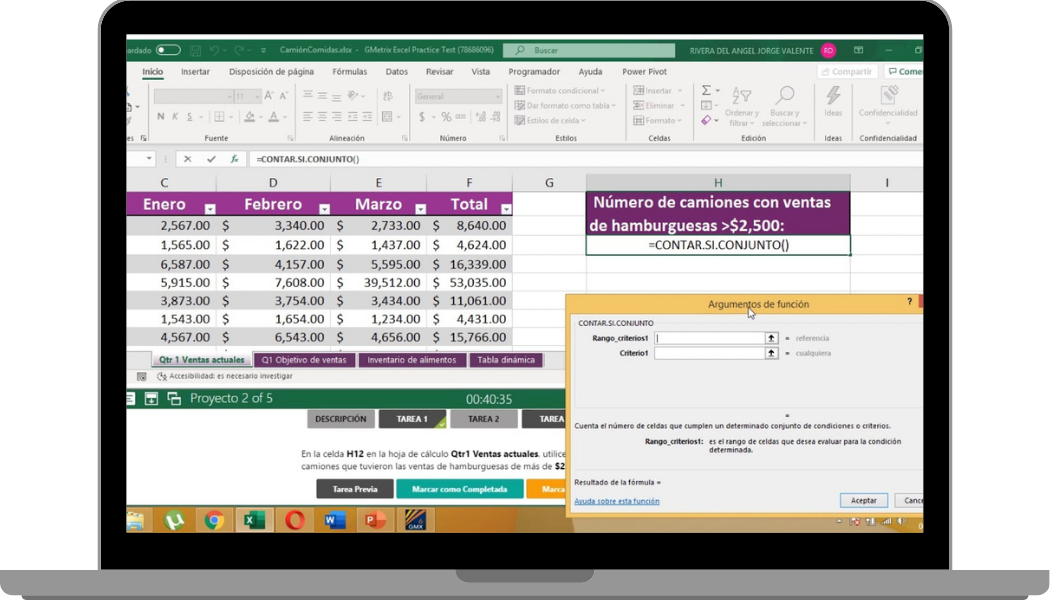Expand the Total column filter dropdown
The height and width of the screenshot is (600, 1050).
(x=506, y=209)
